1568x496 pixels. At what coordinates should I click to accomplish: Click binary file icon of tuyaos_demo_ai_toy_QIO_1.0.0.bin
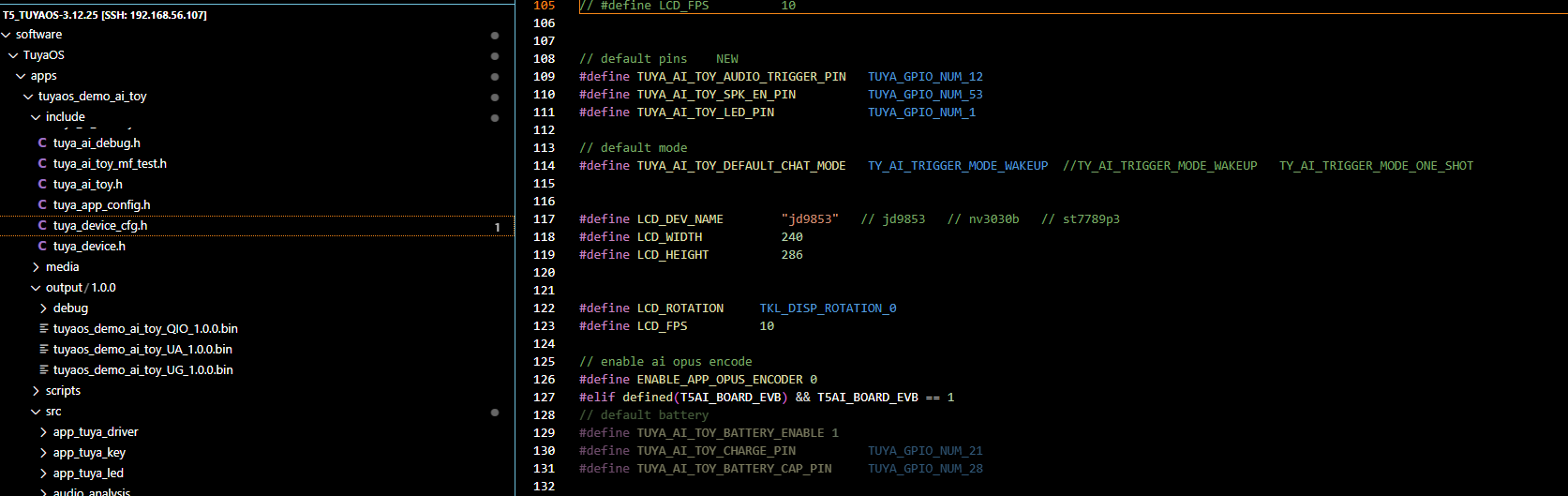tap(44, 329)
